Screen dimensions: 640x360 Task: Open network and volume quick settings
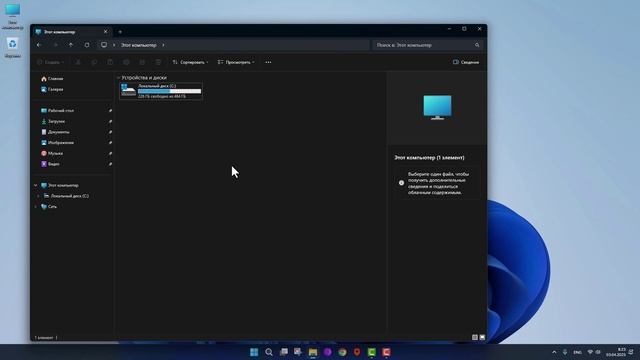[594, 352]
